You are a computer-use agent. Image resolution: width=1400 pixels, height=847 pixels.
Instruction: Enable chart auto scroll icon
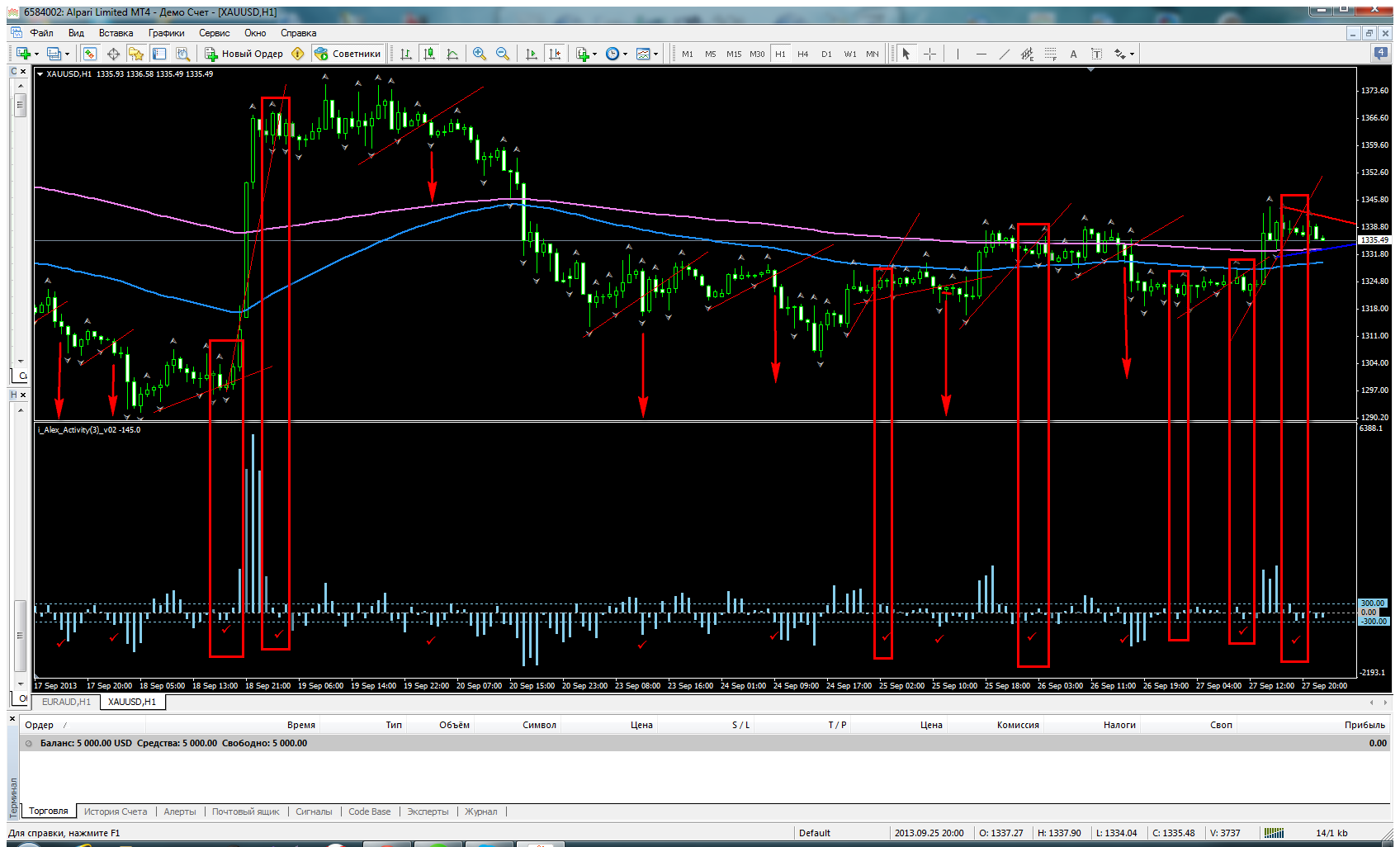(x=531, y=54)
